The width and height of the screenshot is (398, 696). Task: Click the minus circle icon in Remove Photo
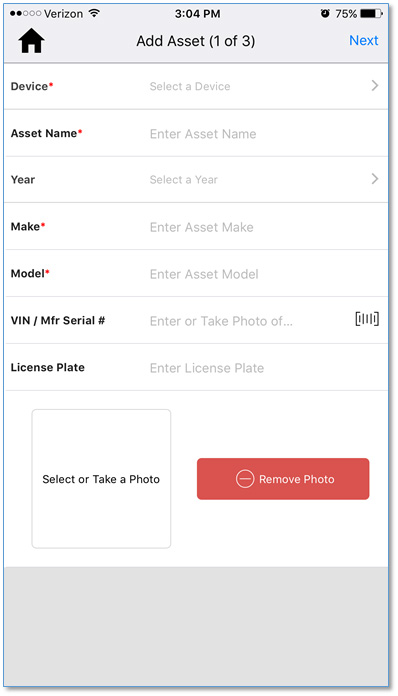pos(245,479)
